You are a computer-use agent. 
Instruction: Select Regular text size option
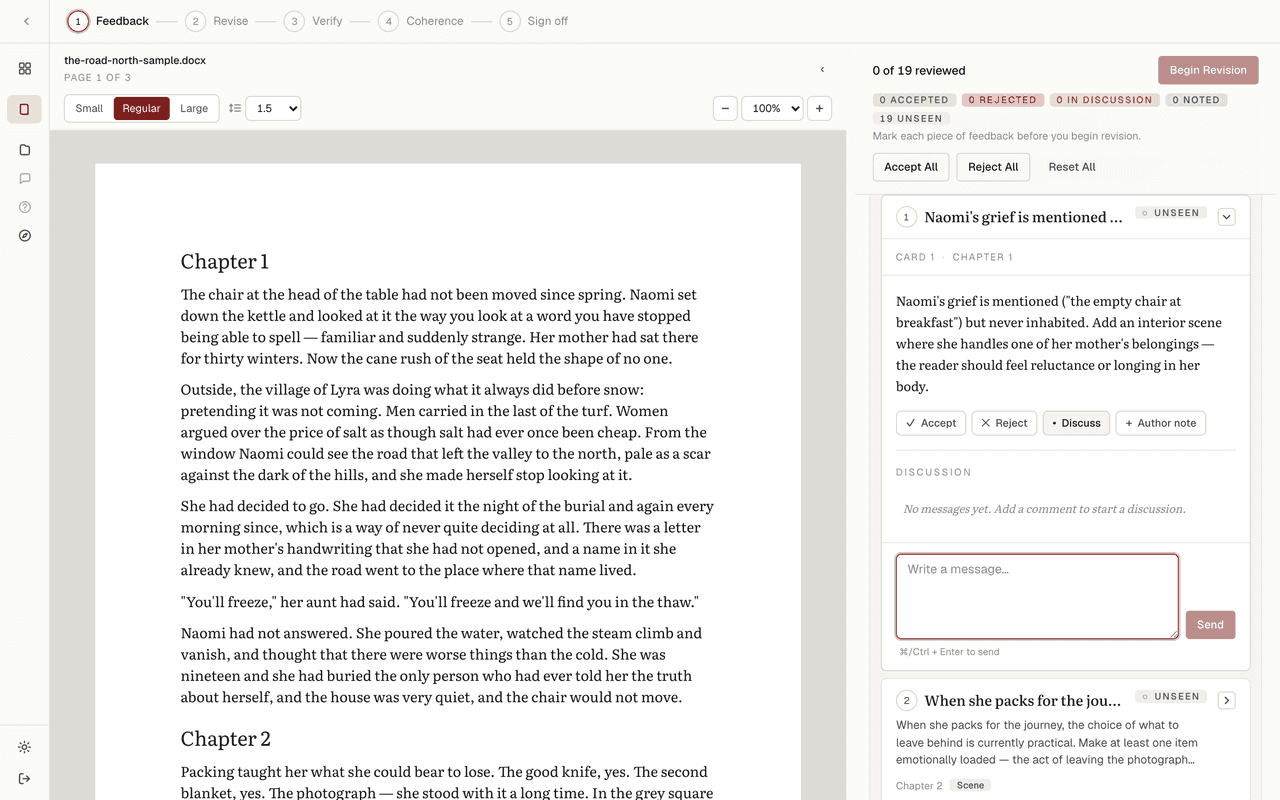[141, 108]
